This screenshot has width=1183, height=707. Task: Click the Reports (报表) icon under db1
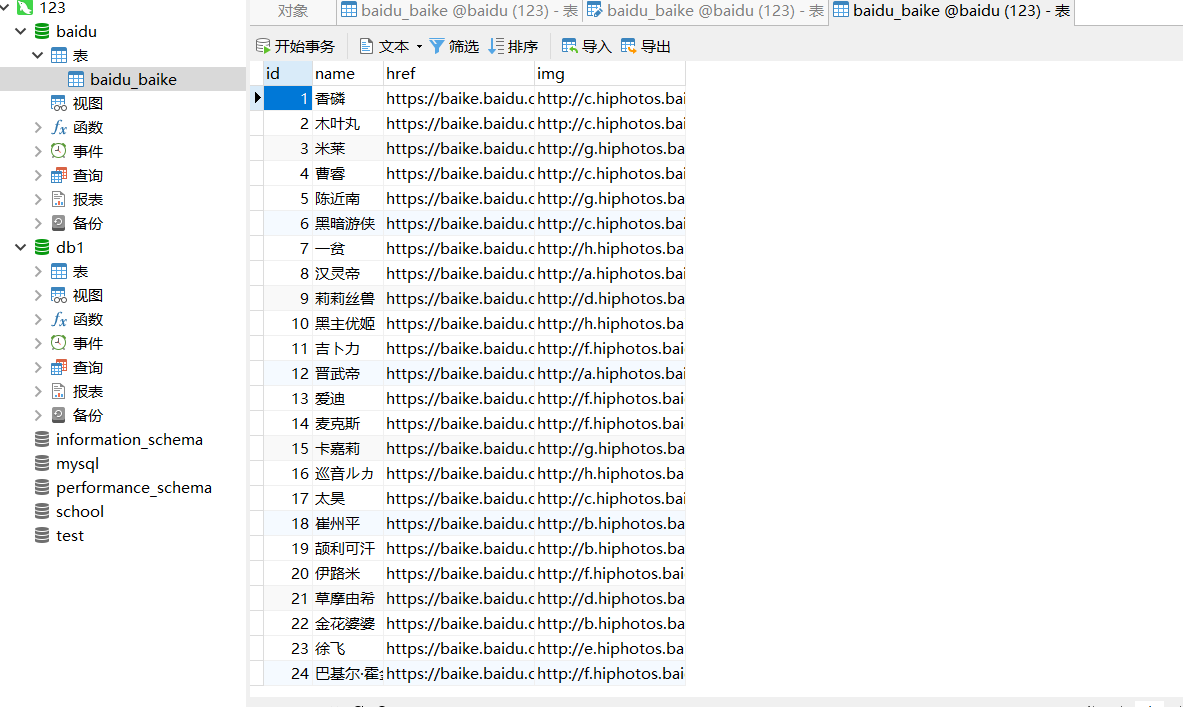tap(59, 392)
